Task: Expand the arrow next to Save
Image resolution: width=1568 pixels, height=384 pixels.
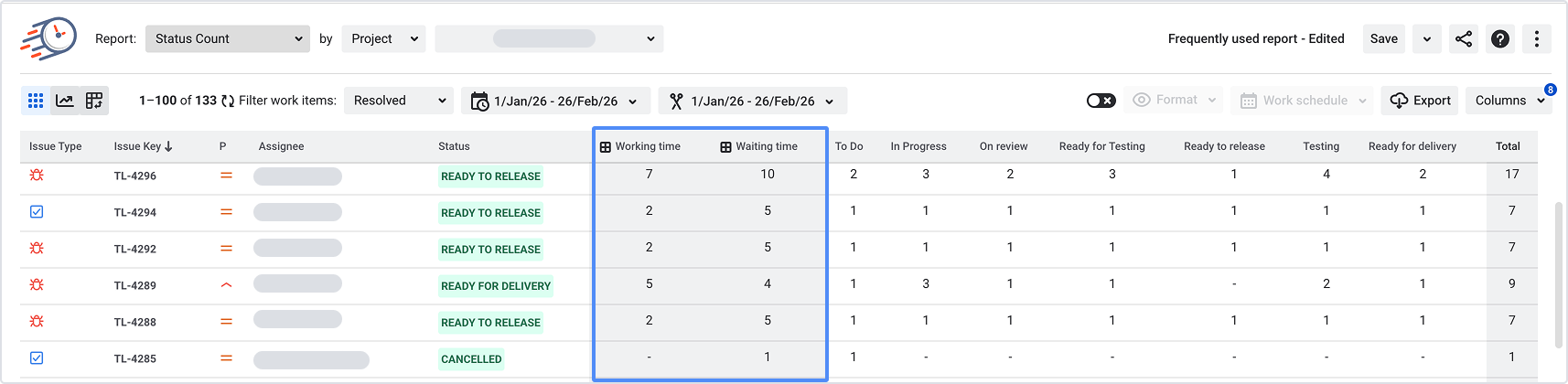Action: pyautogui.click(x=1427, y=38)
